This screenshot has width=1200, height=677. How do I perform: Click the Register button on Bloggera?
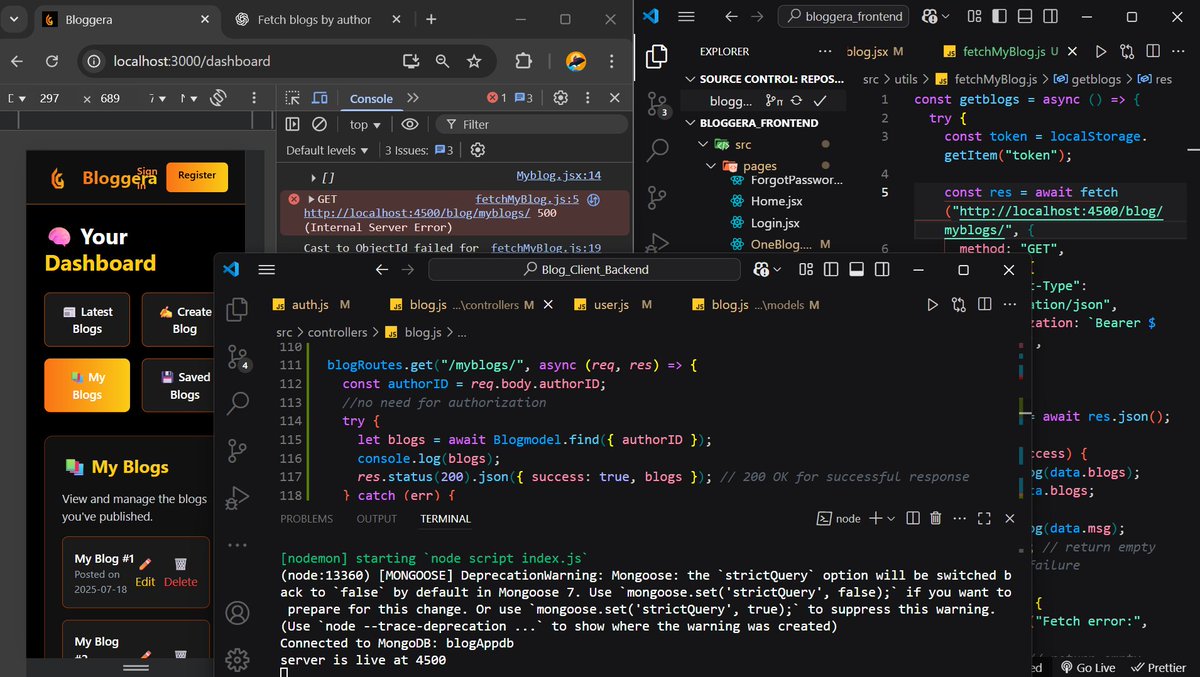pos(197,176)
